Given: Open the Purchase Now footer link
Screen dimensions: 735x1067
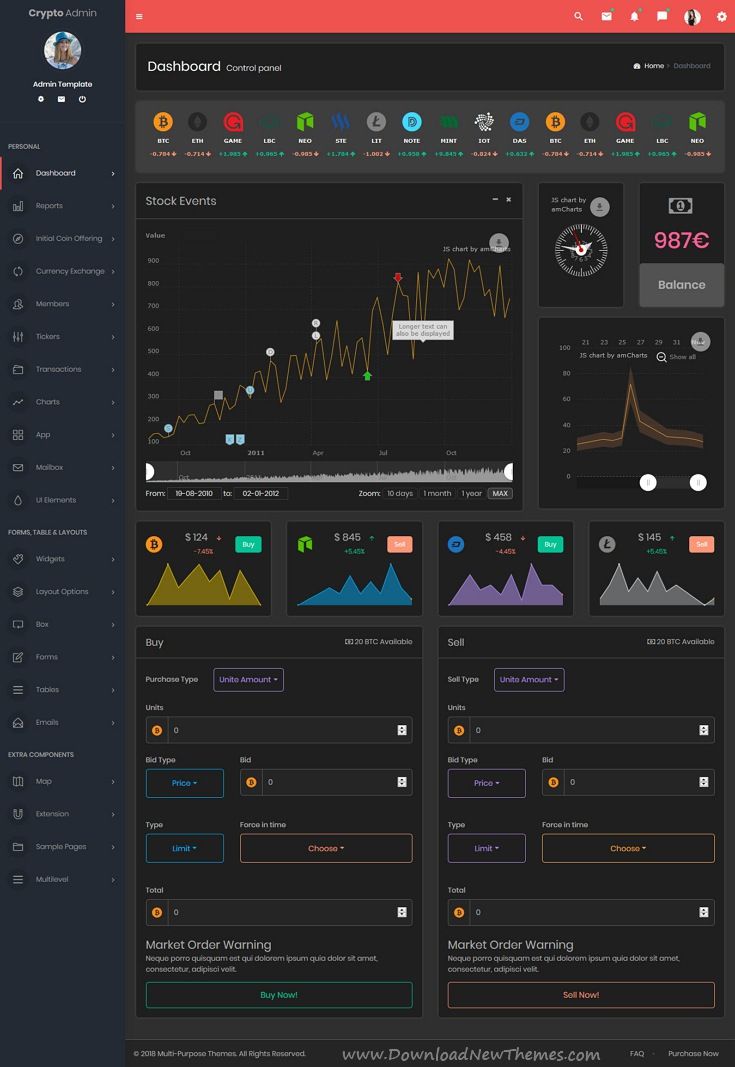Looking at the screenshot, I should [693, 1053].
